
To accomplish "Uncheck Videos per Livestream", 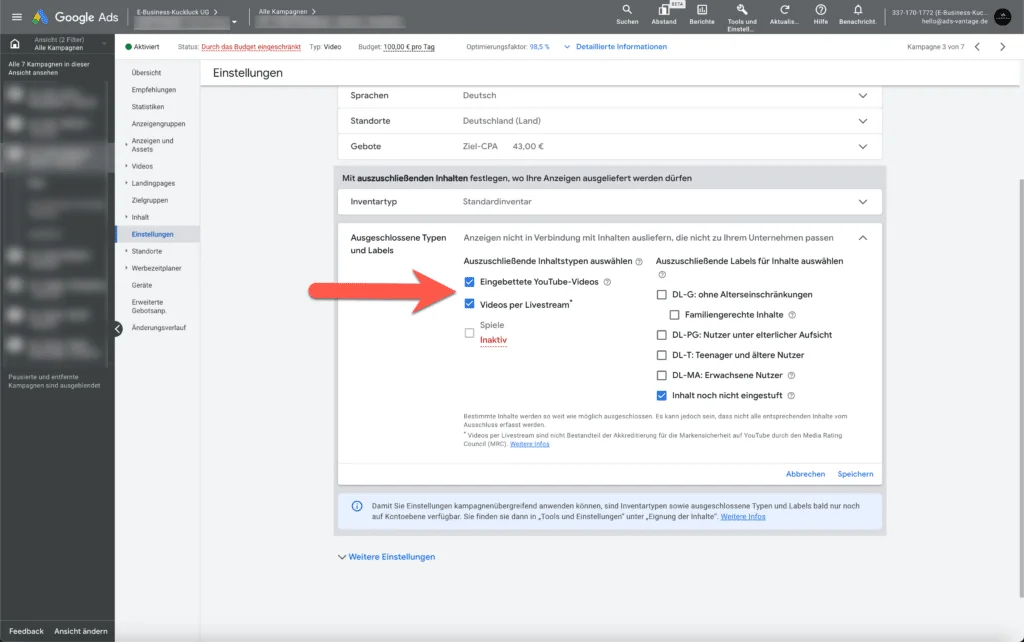I will click(x=469, y=304).
